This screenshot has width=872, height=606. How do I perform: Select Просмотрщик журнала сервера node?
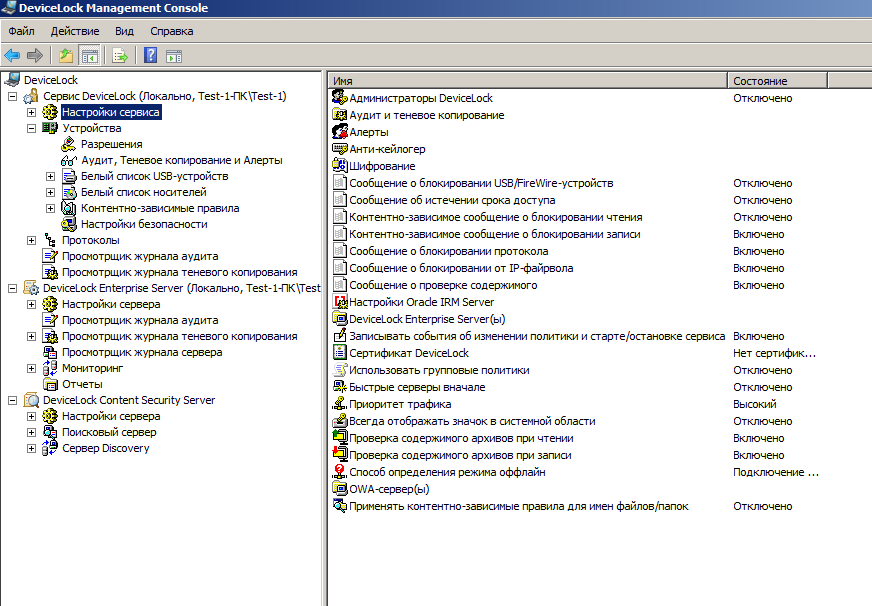(x=142, y=352)
